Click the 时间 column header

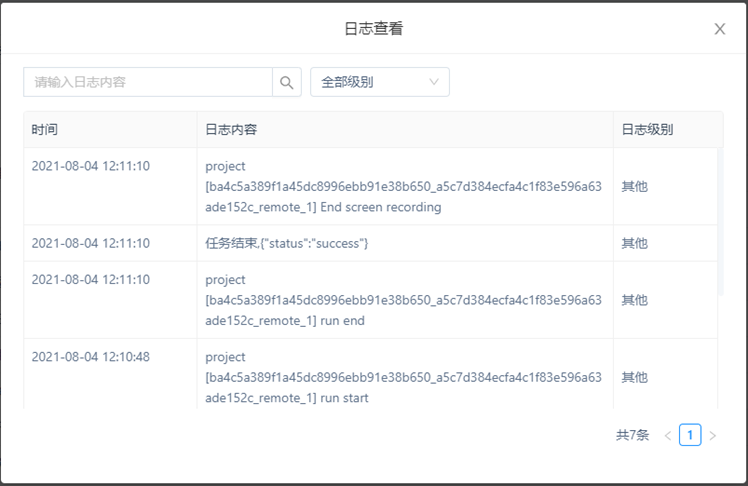click(45, 130)
